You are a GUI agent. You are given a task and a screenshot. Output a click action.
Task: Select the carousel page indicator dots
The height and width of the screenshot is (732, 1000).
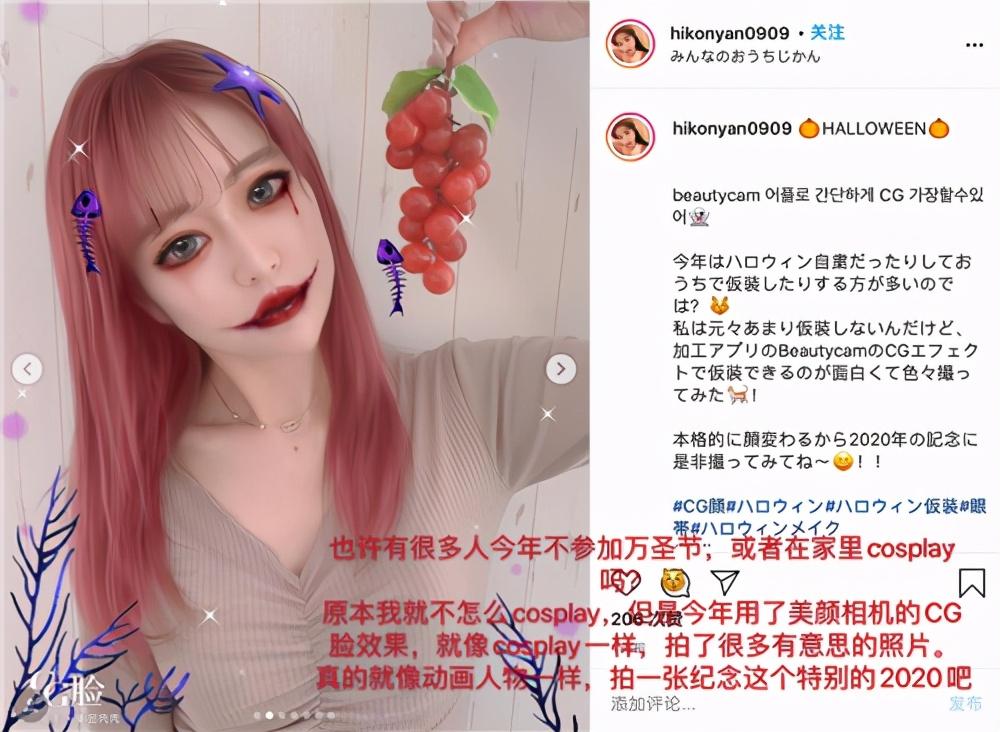295,715
